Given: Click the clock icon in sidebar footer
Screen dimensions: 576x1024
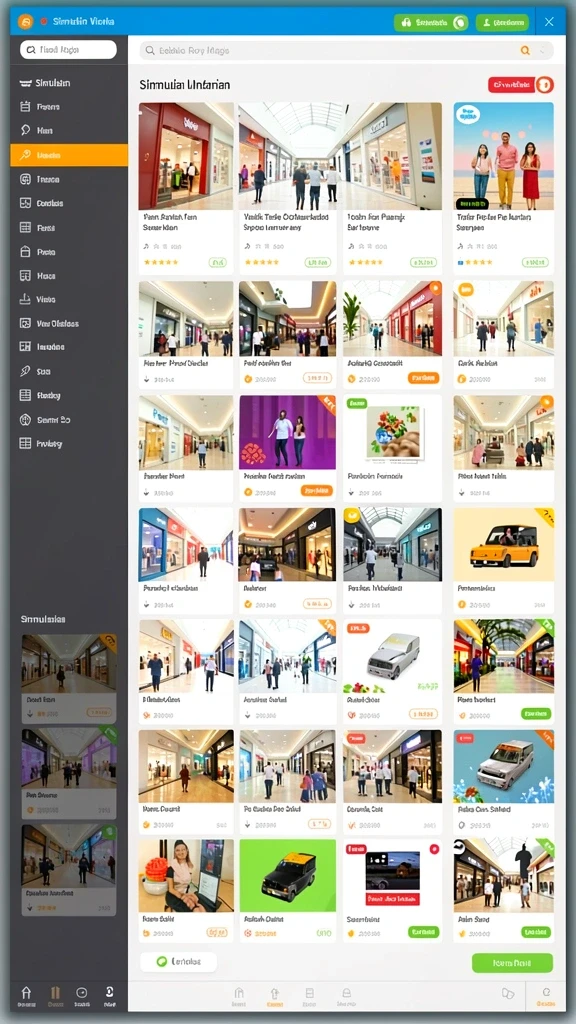Looking at the screenshot, I should [82, 993].
